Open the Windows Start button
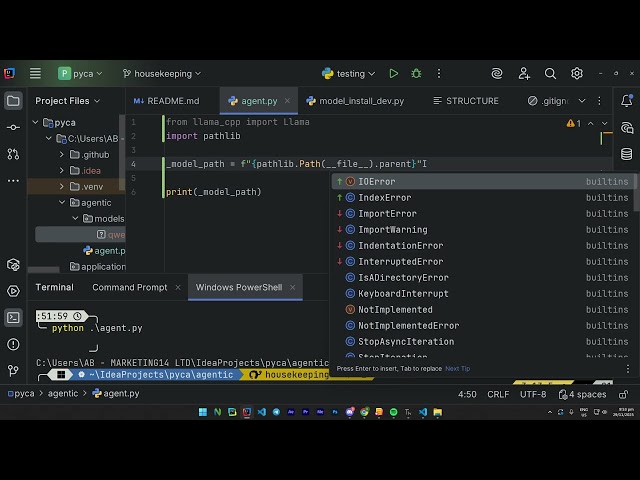This screenshot has height=480, width=640. tap(203, 412)
